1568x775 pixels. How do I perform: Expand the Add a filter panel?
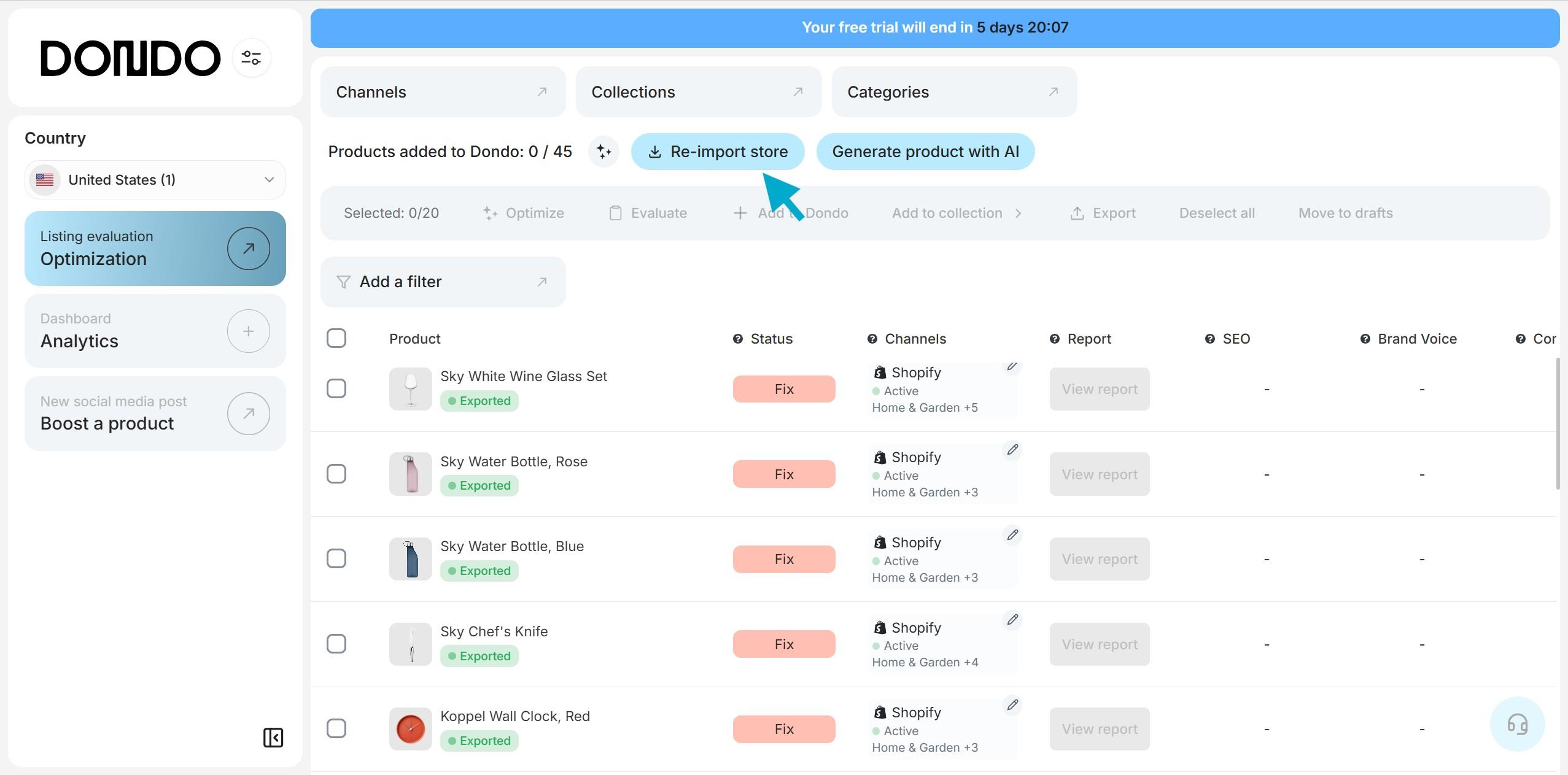443,282
